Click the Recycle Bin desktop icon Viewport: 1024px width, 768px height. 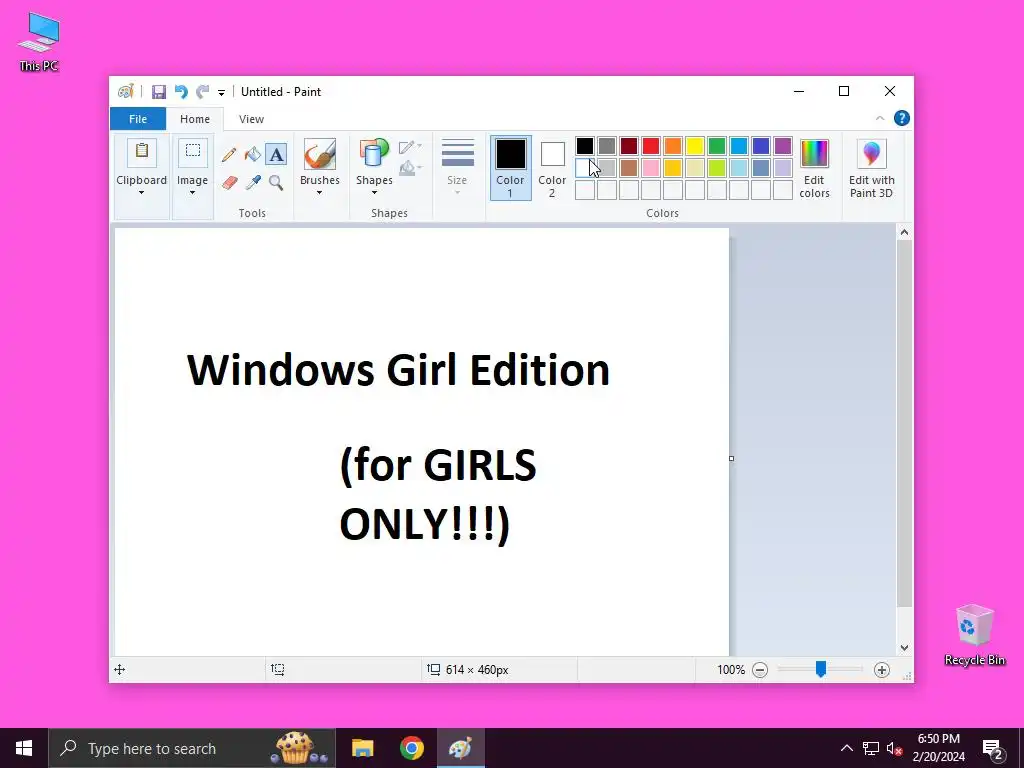[974, 635]
